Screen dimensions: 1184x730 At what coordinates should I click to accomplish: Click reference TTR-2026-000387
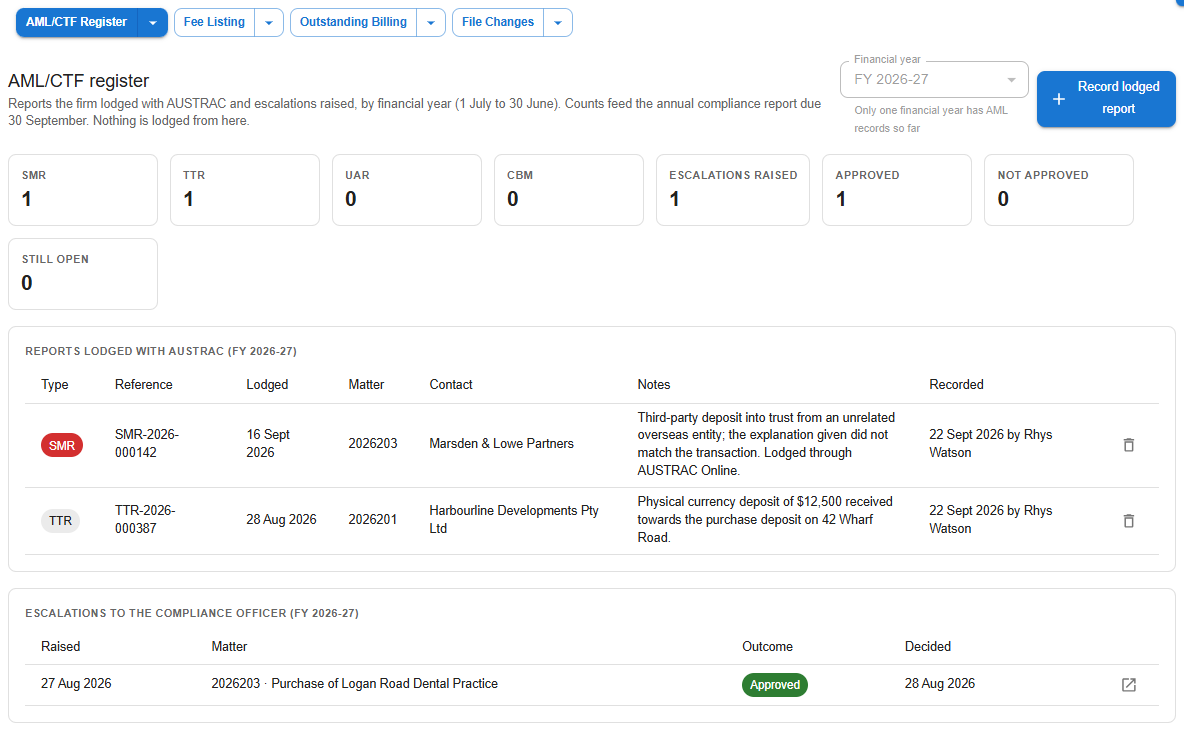pyautogui.click(x=145, y=519)
